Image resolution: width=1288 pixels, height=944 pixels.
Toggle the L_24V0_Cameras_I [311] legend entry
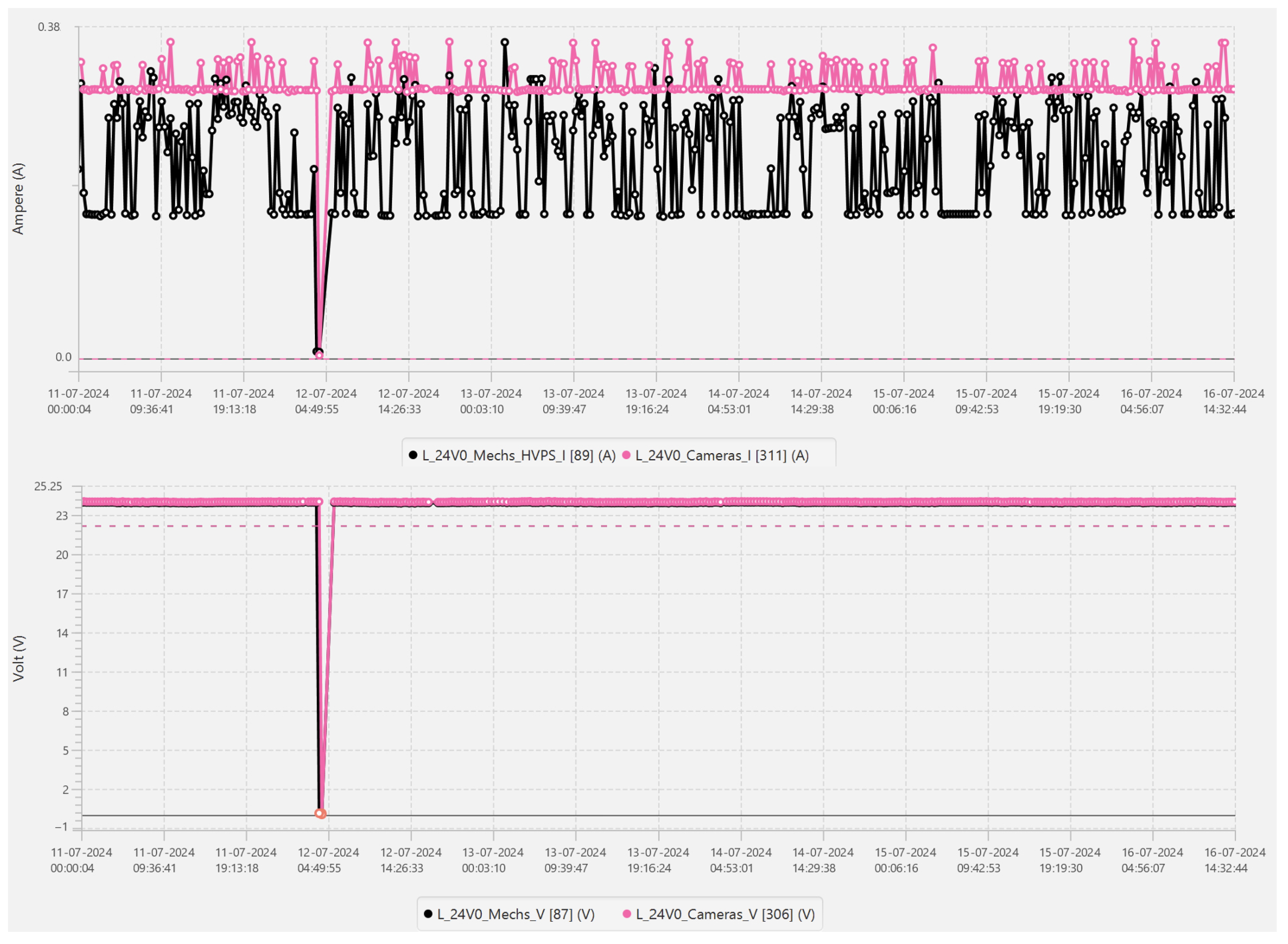[722, 456]
